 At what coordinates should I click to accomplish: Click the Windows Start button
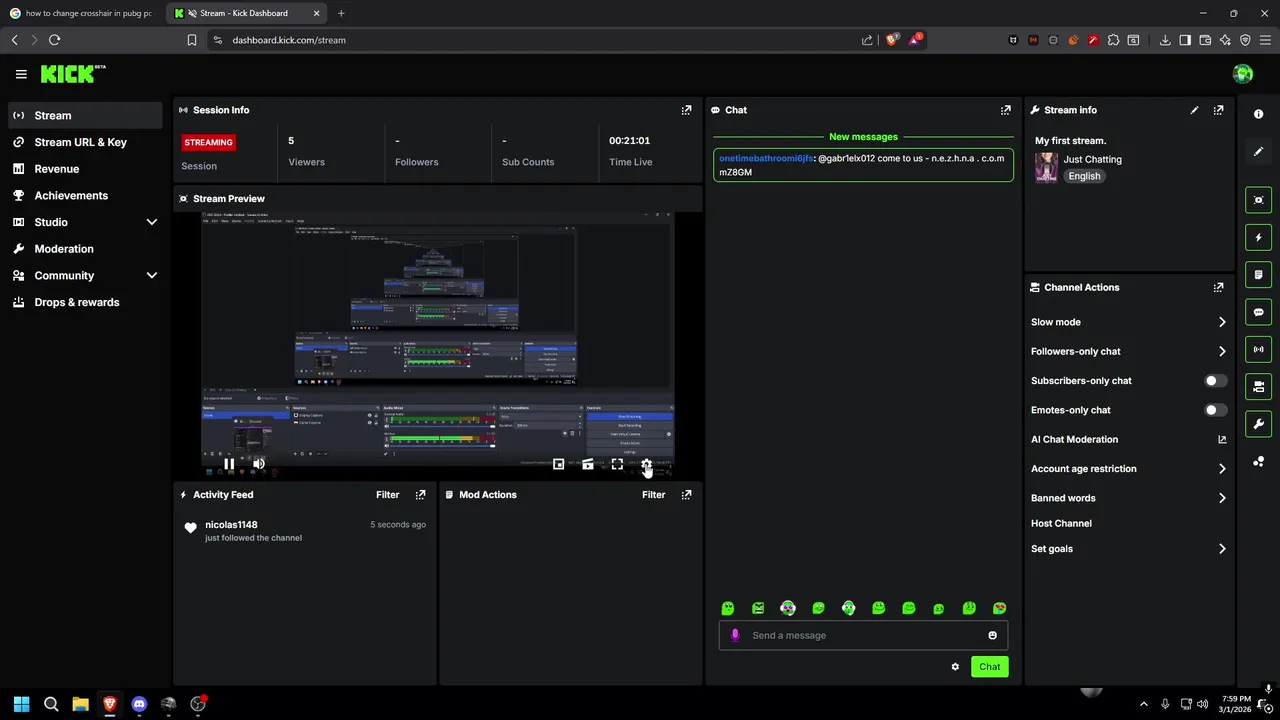tap(21, 704)
